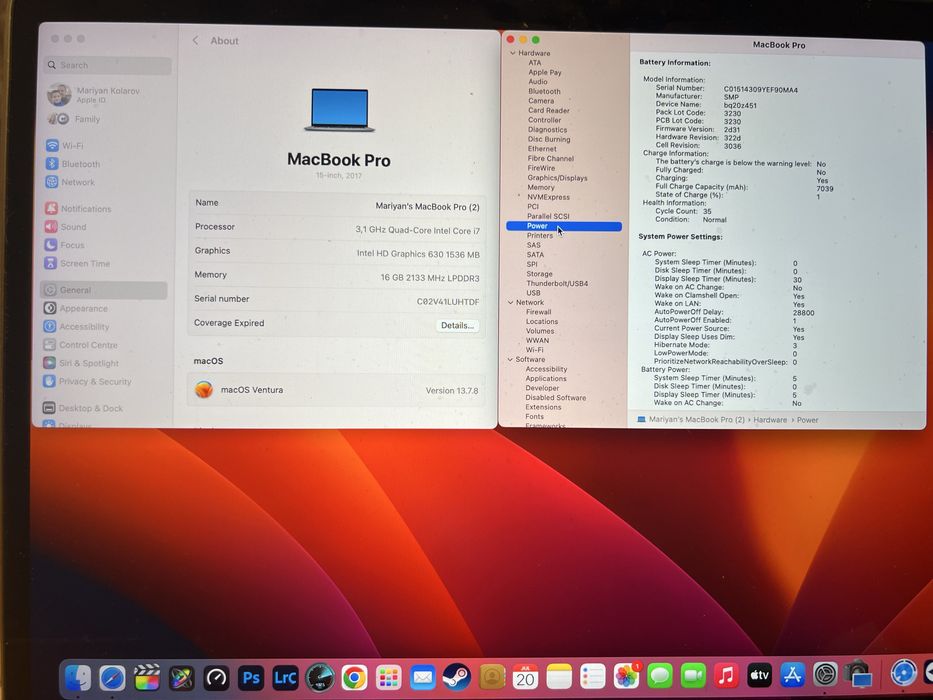
Task: Open Finder from the Dock
Action: (x=79, y=677)
